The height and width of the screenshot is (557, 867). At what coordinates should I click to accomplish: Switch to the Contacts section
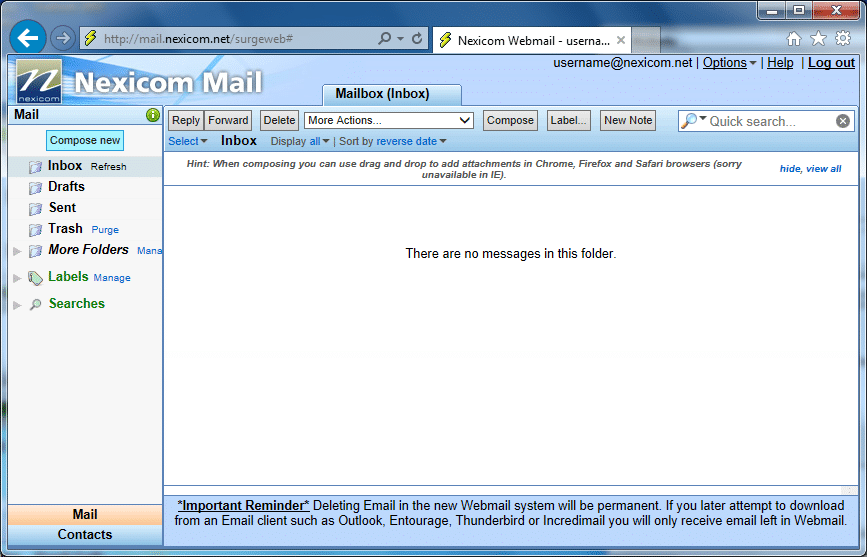(x=85, y=534)
